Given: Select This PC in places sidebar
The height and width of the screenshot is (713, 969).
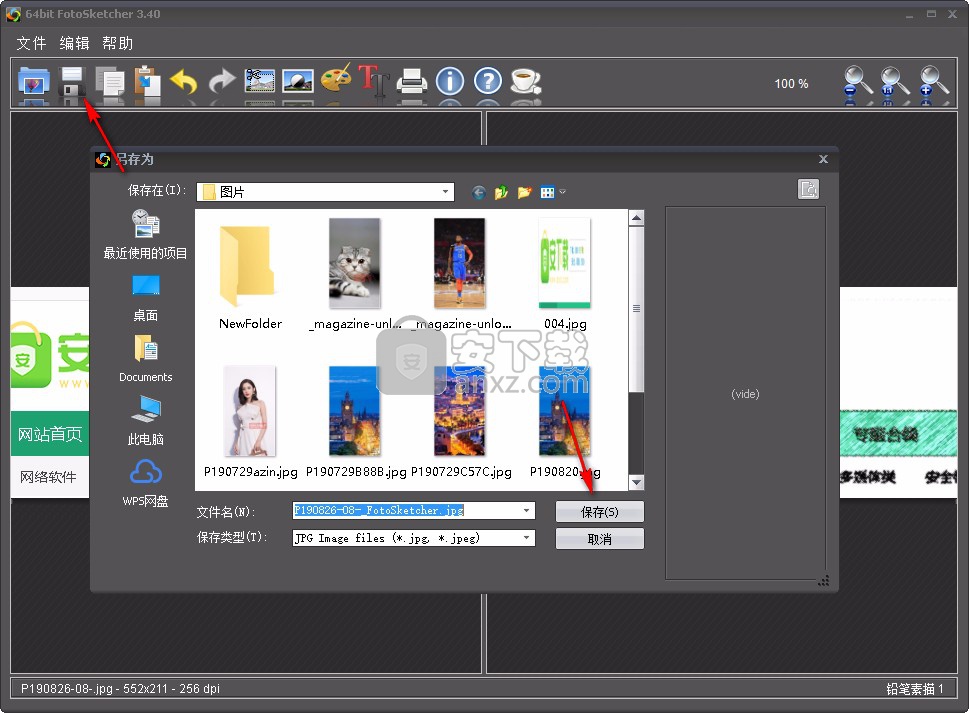Looking at the screenshot, I should tap(145, 420).
